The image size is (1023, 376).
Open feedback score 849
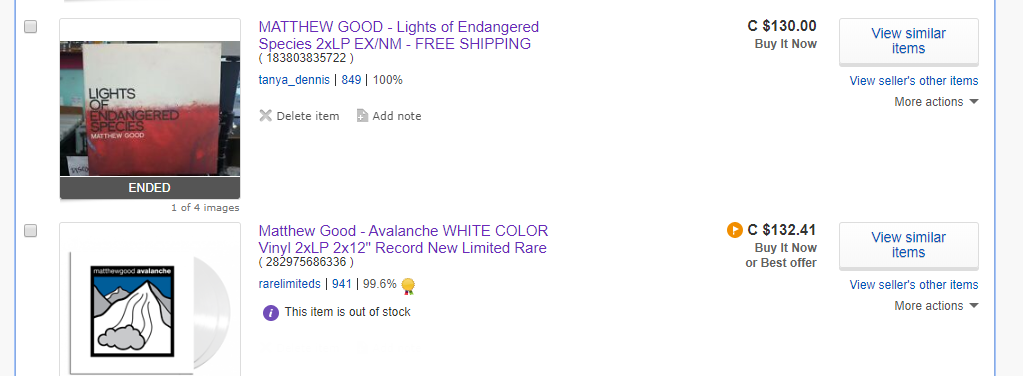pos(351,80)
